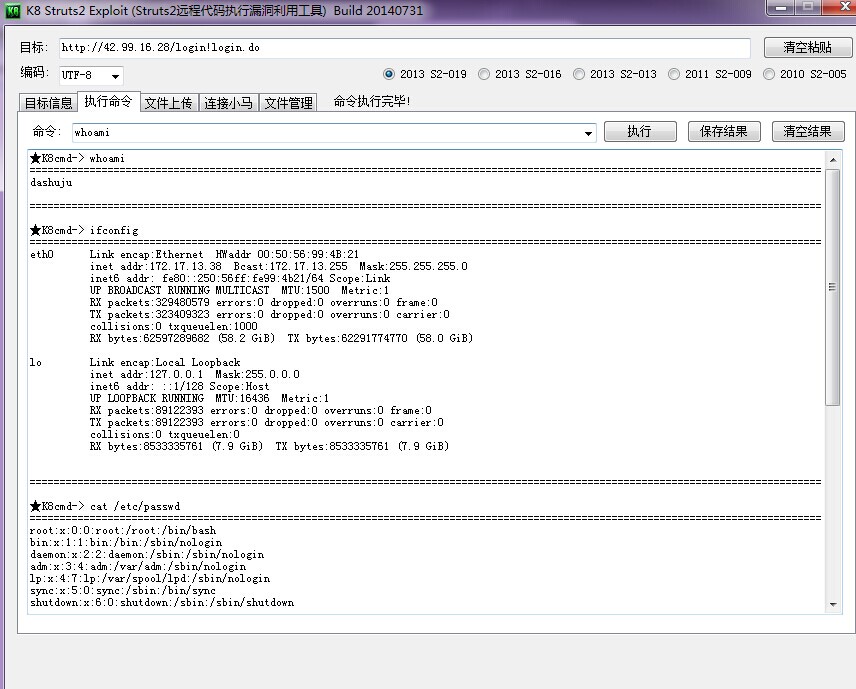Click the 'lp:x:4:7' passwd line
Image resolution: width=856 pixels, height=689 pixels.
150,578
